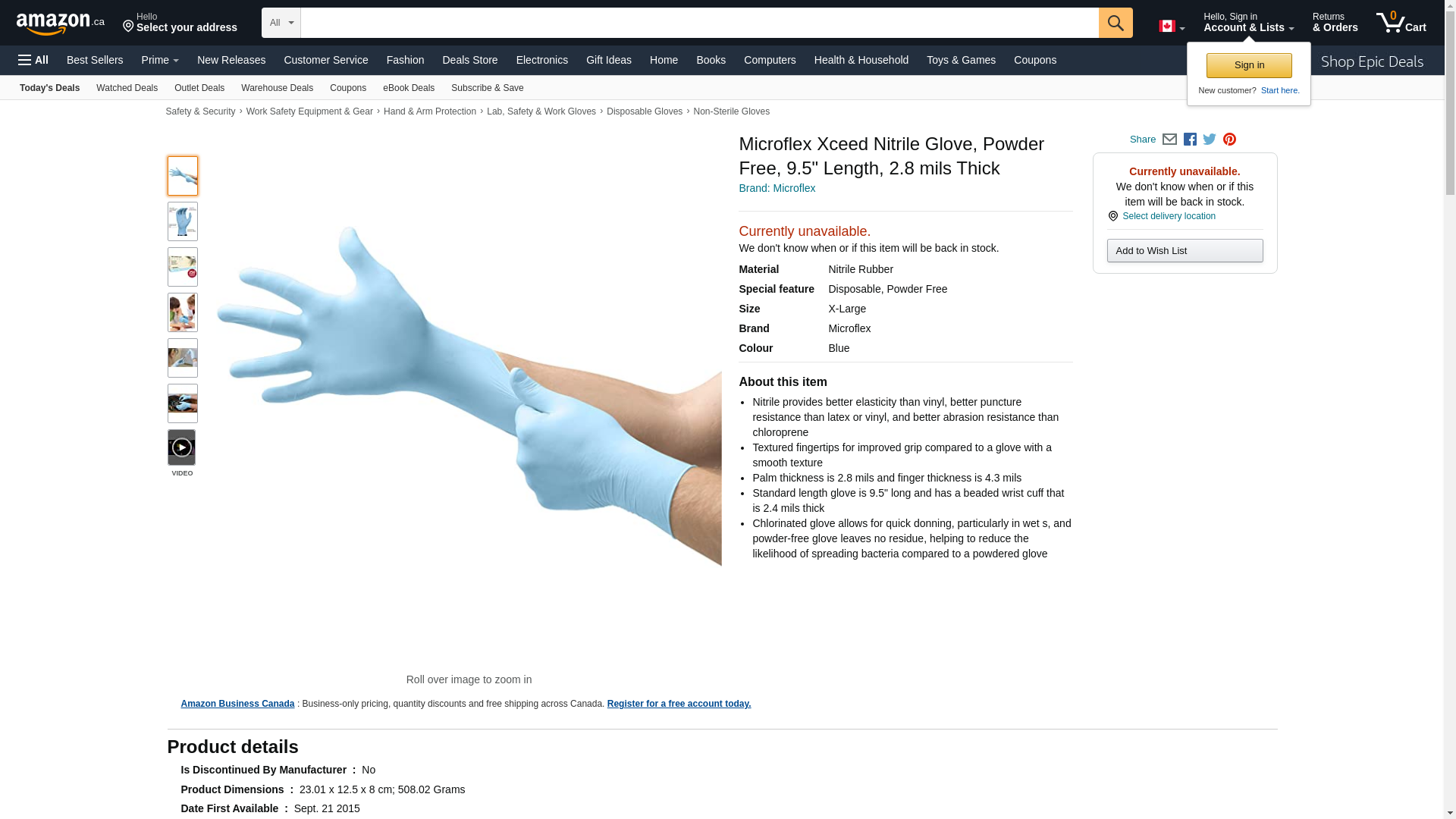The image size is (1456, 819).
Task: Go to Amazon.ca home logo
Action: [x=61, y=23]
